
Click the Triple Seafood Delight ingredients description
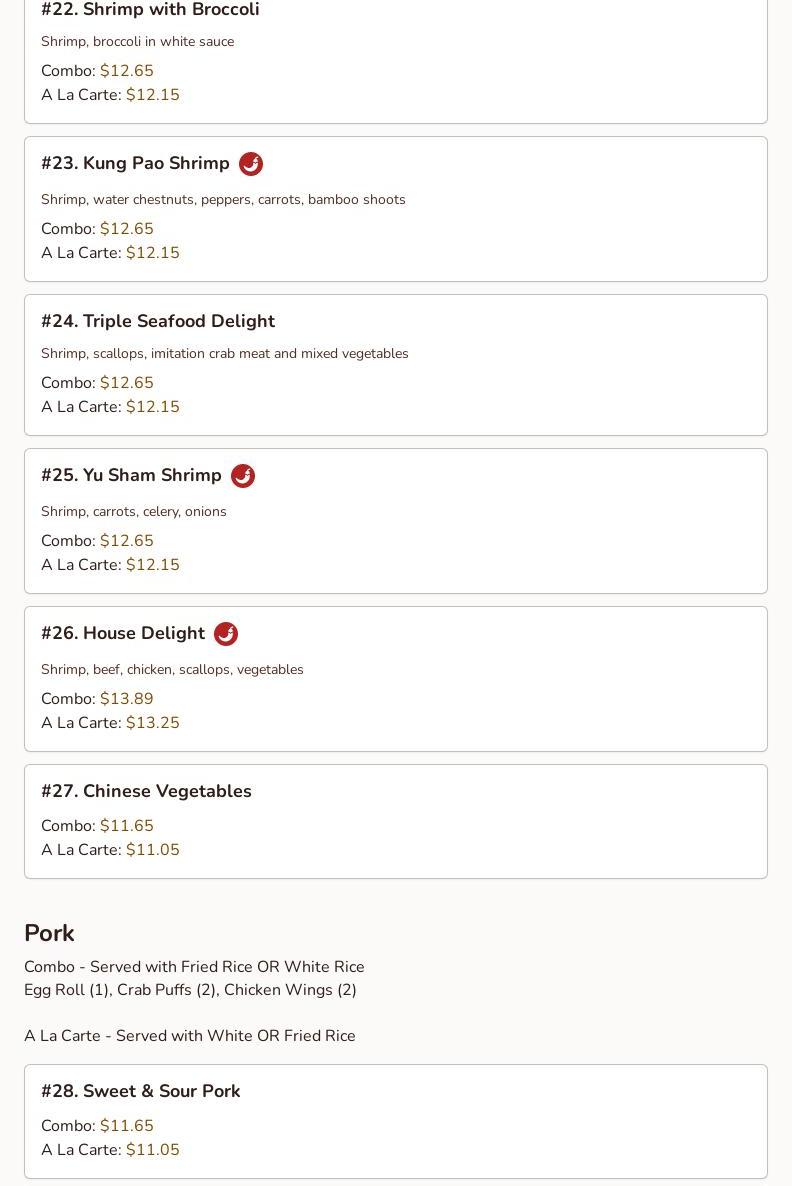(225, 353)
